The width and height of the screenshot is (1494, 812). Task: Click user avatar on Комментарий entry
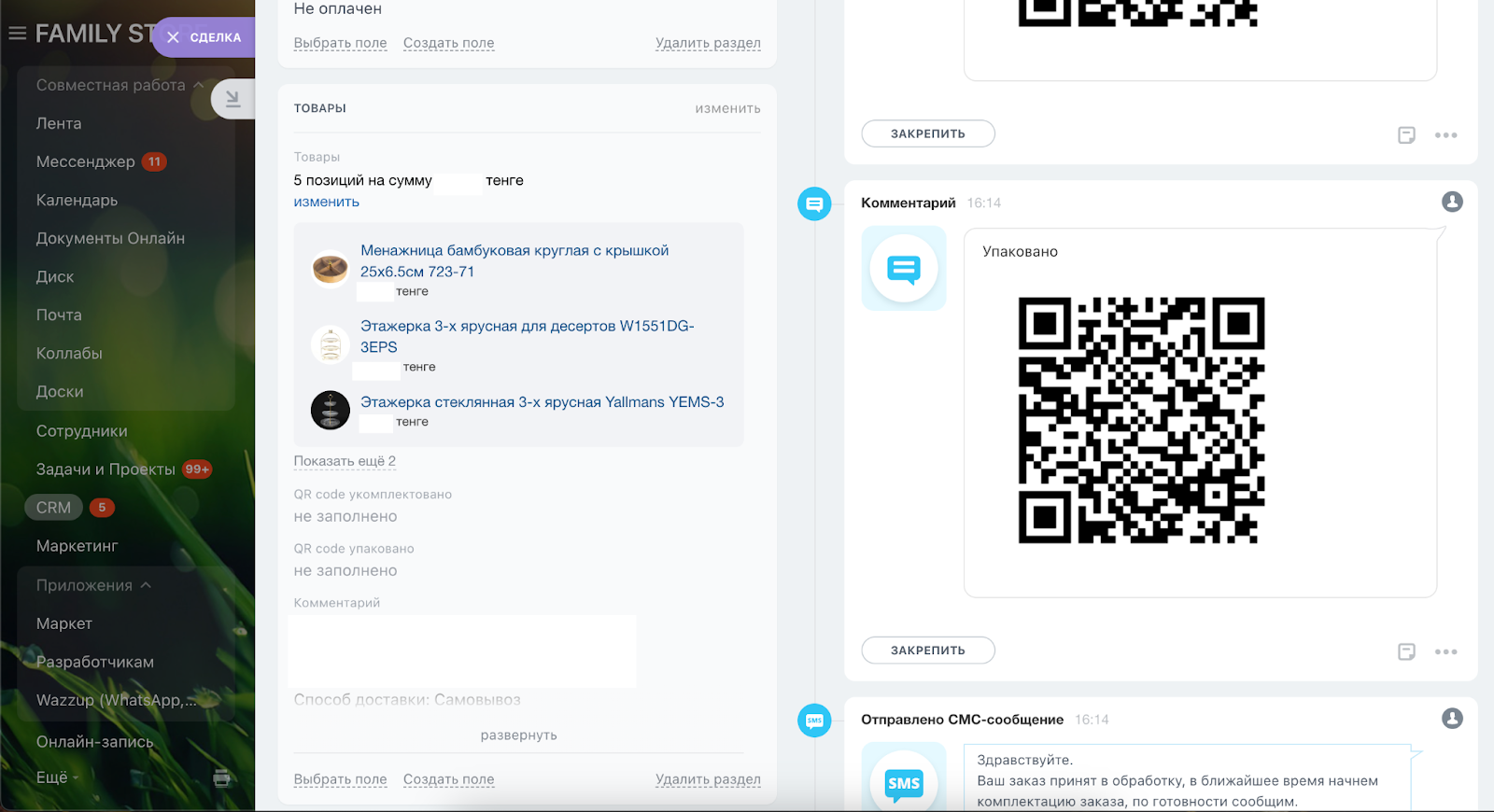click(1452, 202)
